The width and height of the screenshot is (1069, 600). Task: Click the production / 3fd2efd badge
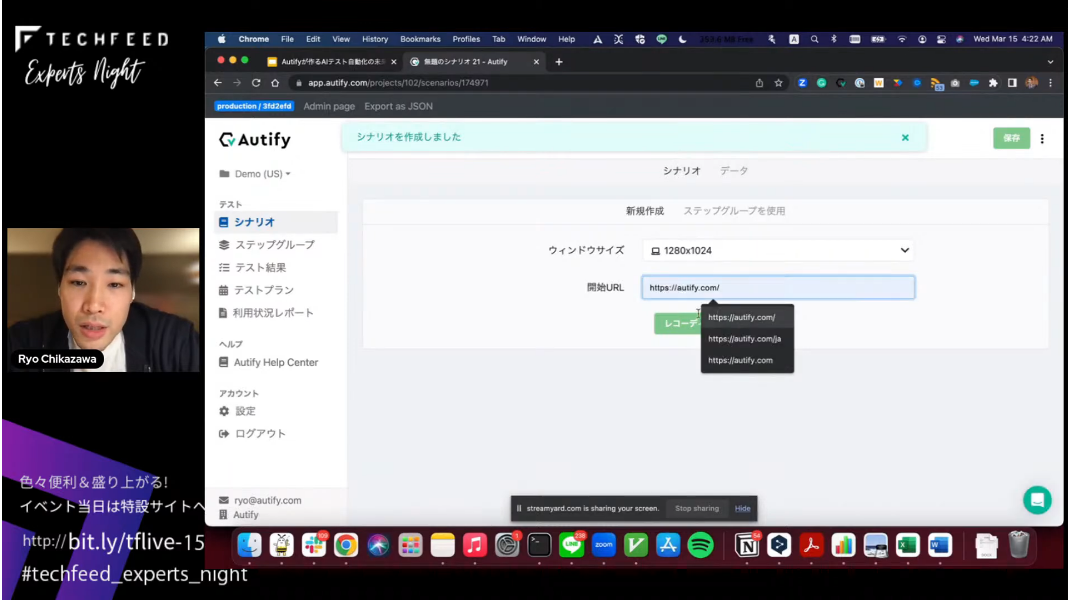pos(254,106)
